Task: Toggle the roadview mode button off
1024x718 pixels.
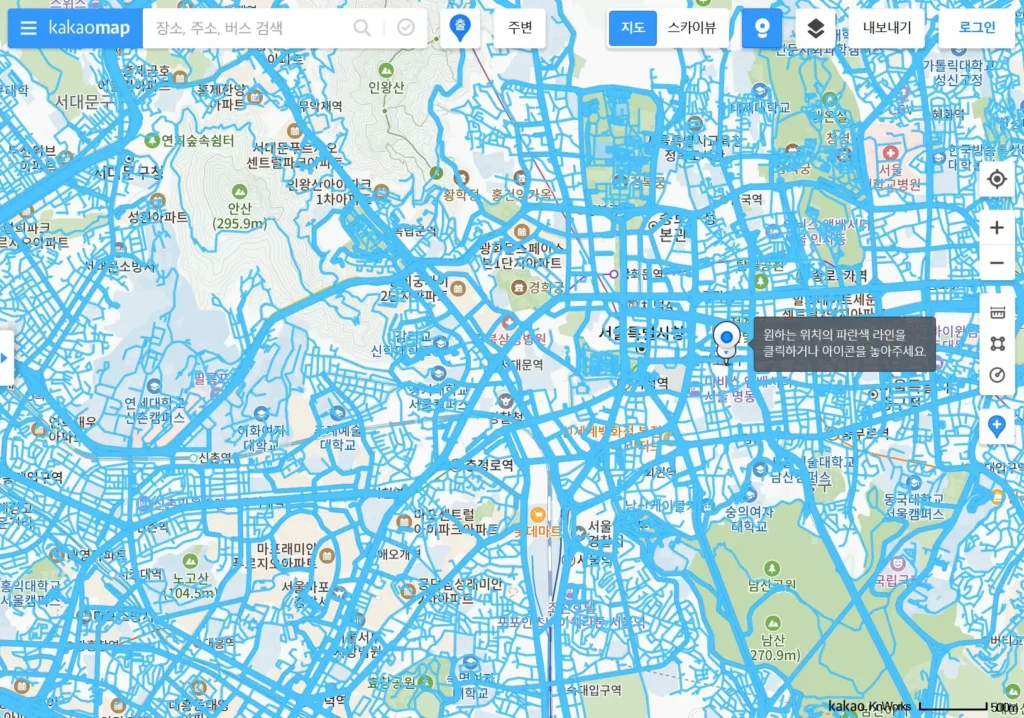Action: pyautogui.click(x=761, y=28)
